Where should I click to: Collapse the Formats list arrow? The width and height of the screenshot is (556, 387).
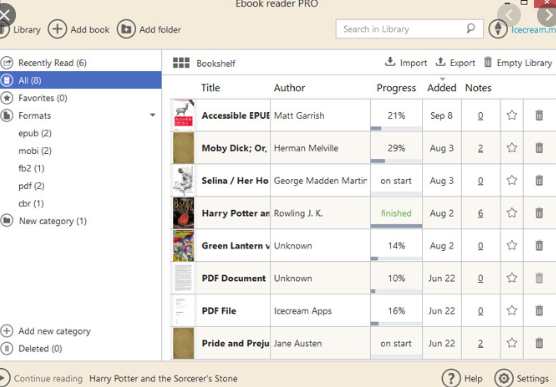pos(152,115)
